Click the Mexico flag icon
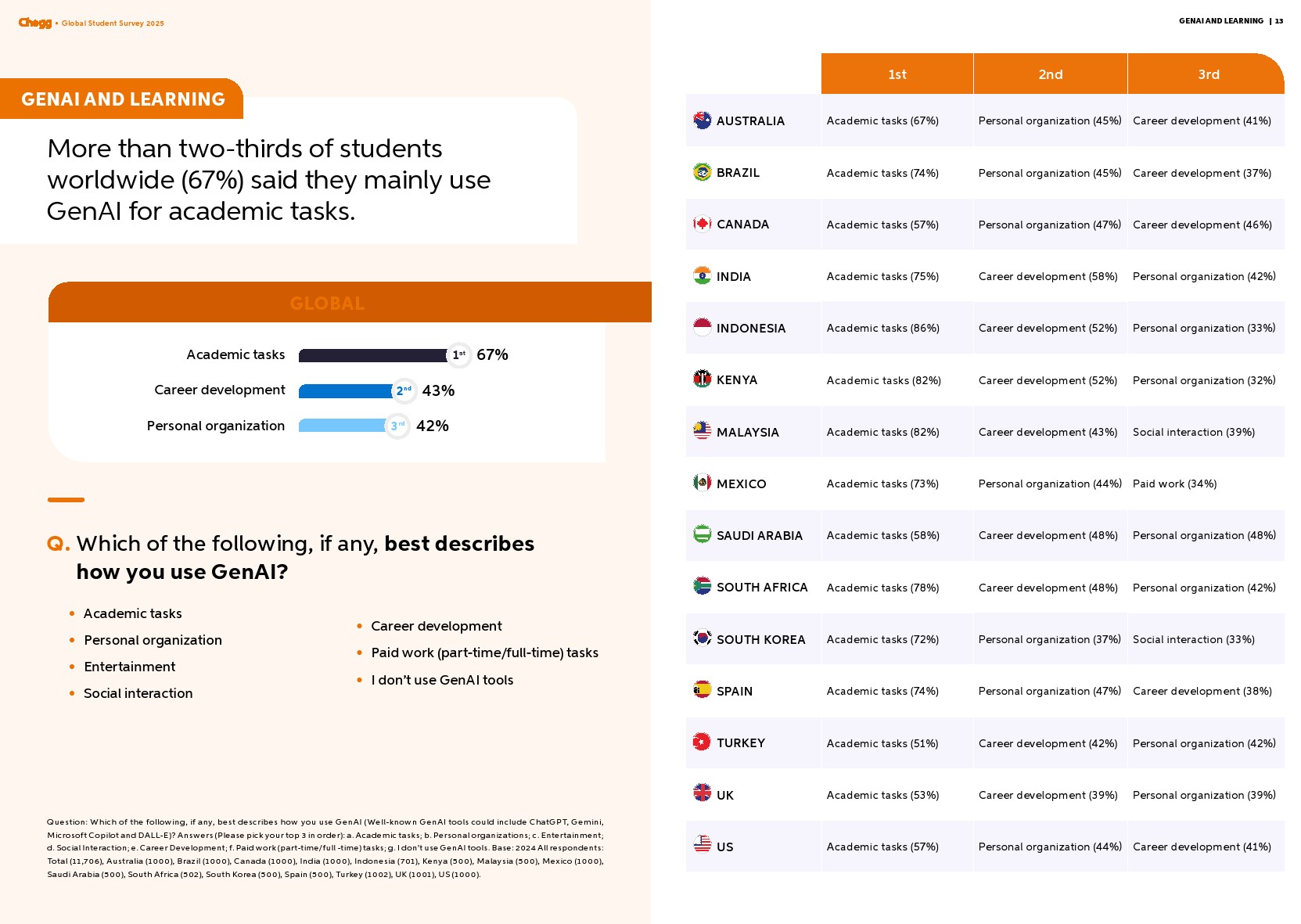The width and height of the screenshot is (1301, 924). coord(702,483)
